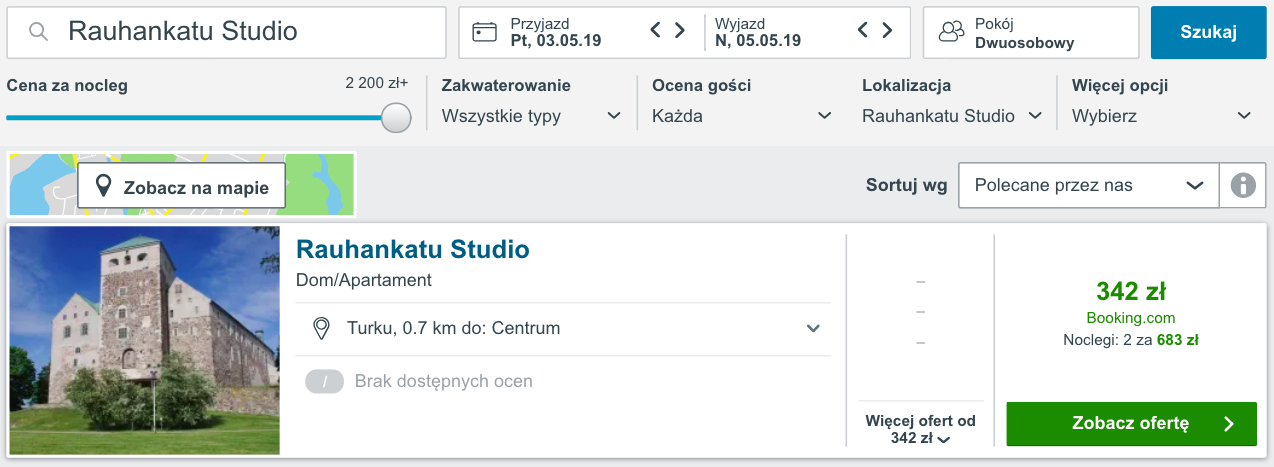Image resolution: width=1274 pixels, height=467 pixels.
Task: Open the Rauhankatu Studio castle thumbnail
Action: [145, 340]
